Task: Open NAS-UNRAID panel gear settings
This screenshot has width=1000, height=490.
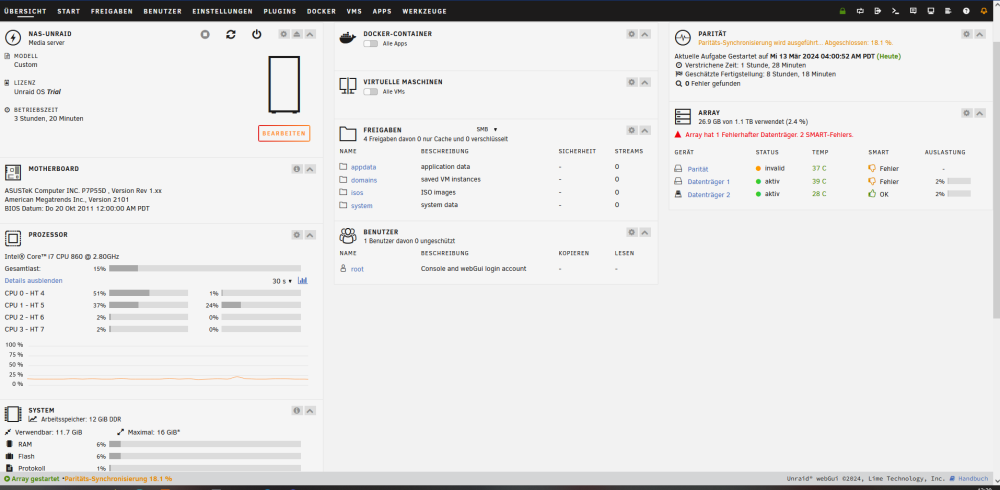Action: (x=284, y=34)
